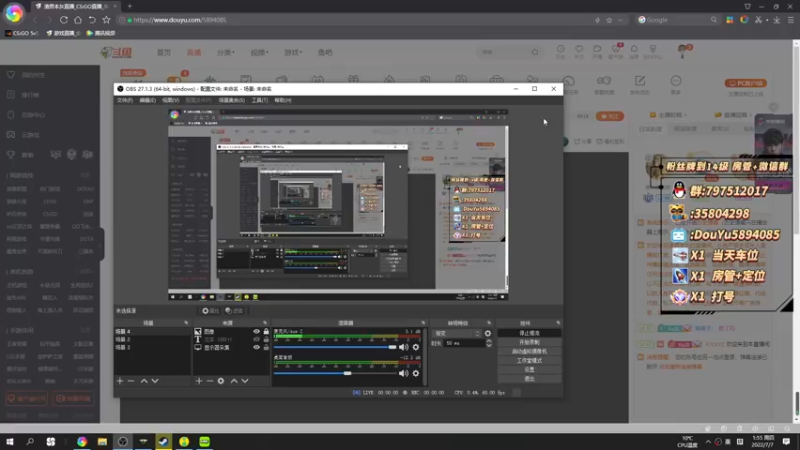Viewport: 800px width, 450px height.
Task: Toggle visibility of 图像 source
Action: (256, 332)
